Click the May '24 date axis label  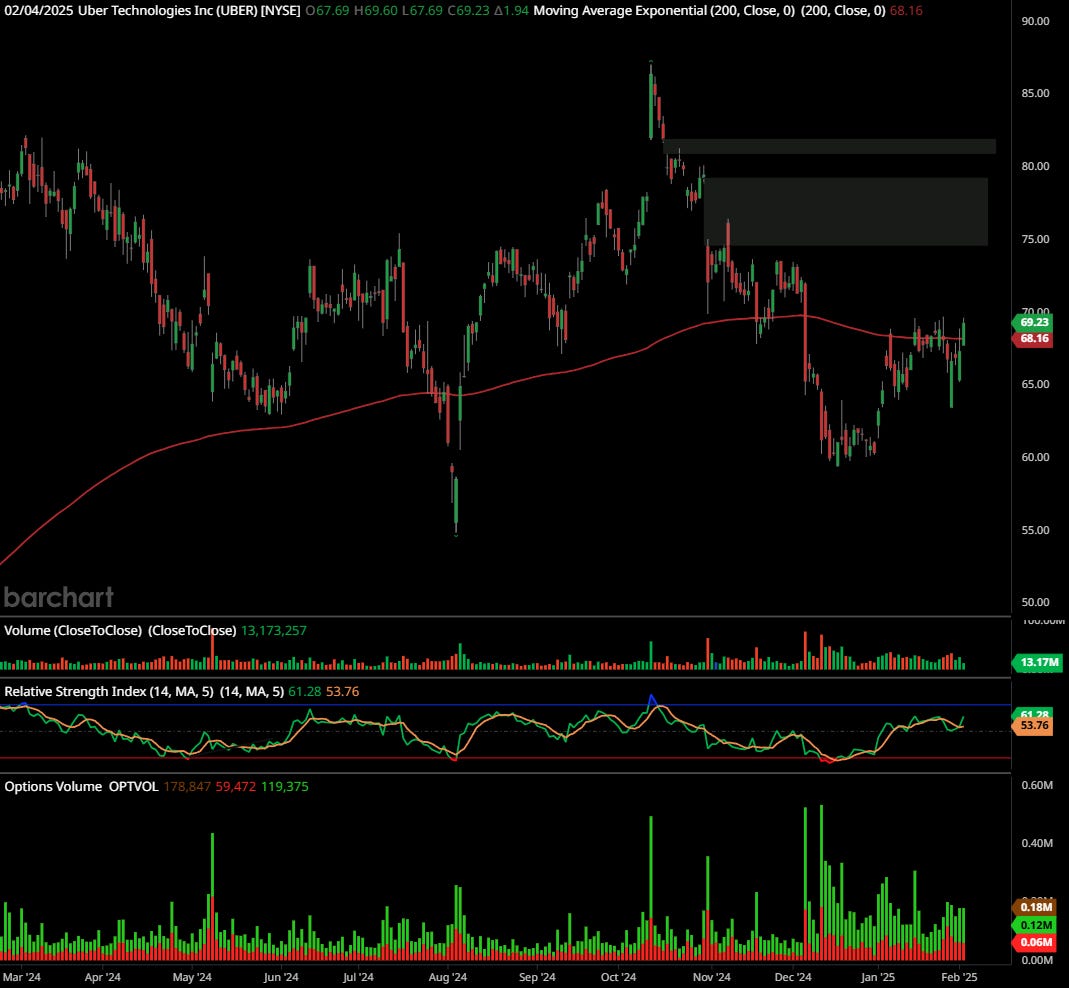(x=192, y=977)
